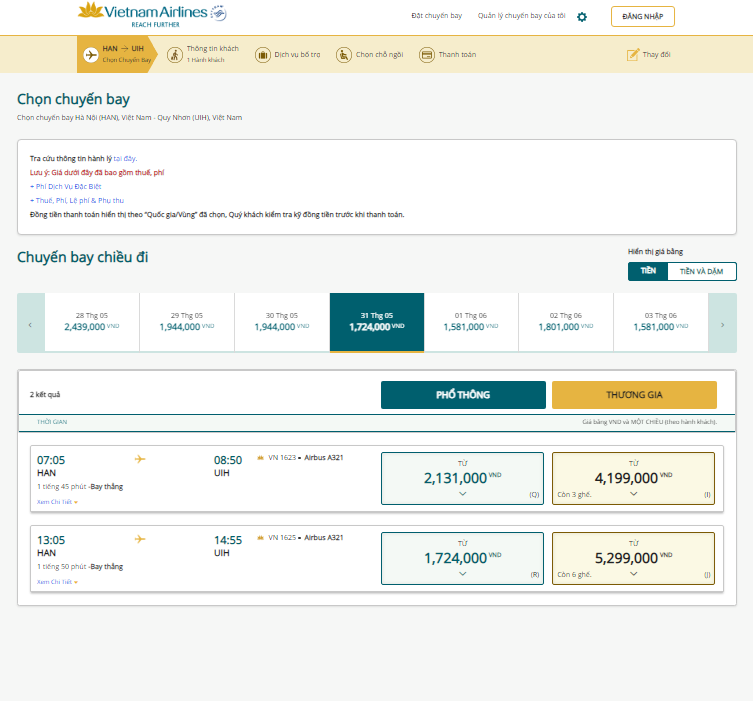Select the THƯƠNG GIA business class tab
Screen dimensions: 753x701
(634, 395)
